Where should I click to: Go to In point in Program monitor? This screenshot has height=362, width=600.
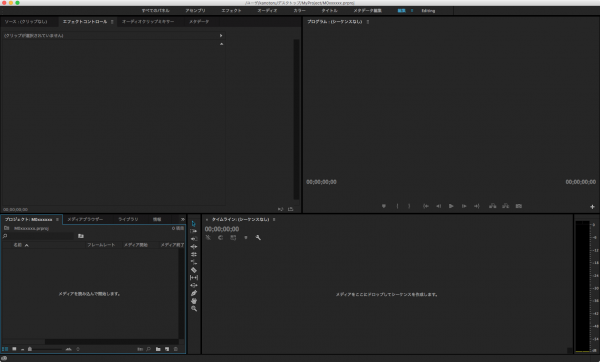[x=426, y=206]
